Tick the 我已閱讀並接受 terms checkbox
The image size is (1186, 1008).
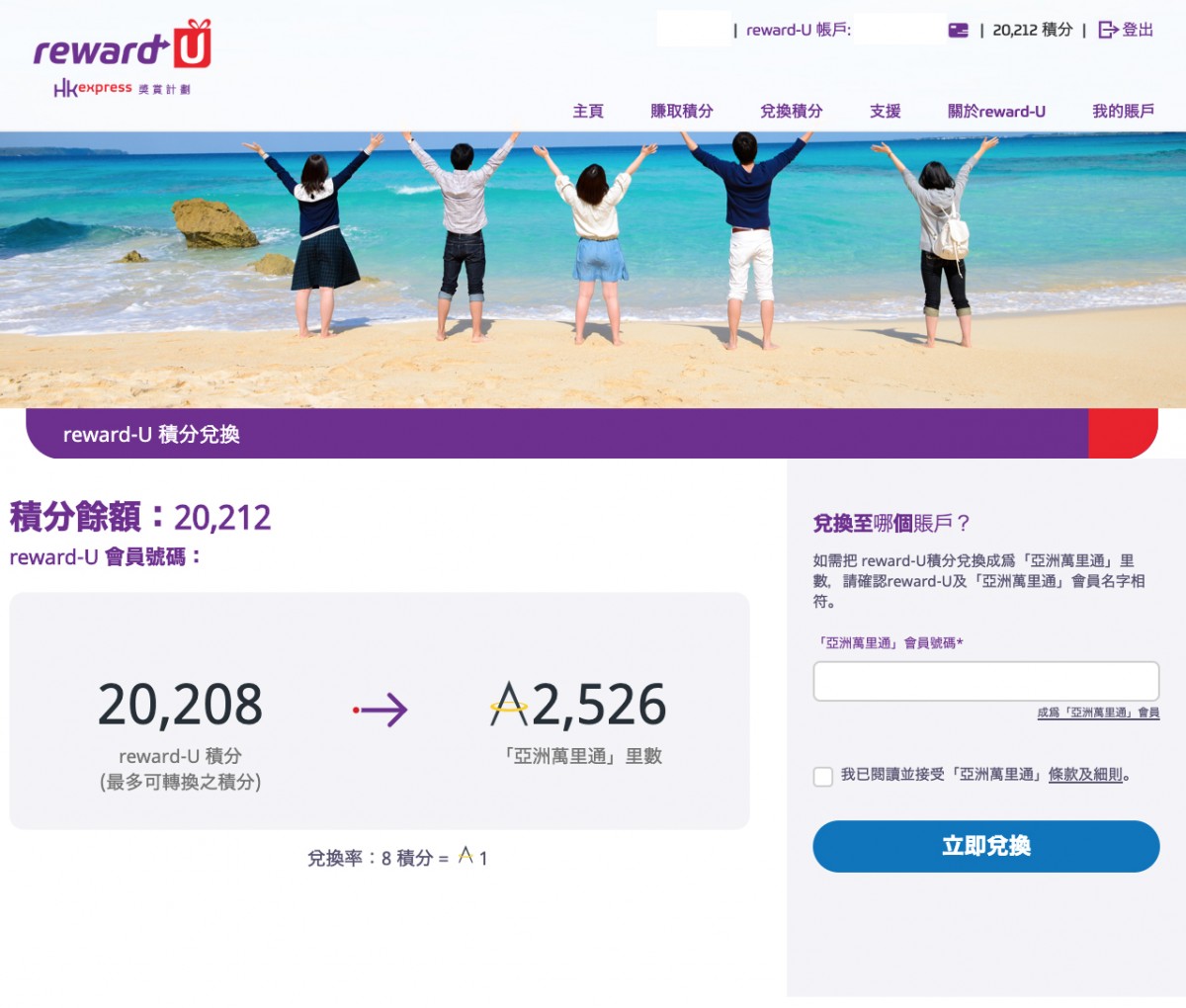823,777
